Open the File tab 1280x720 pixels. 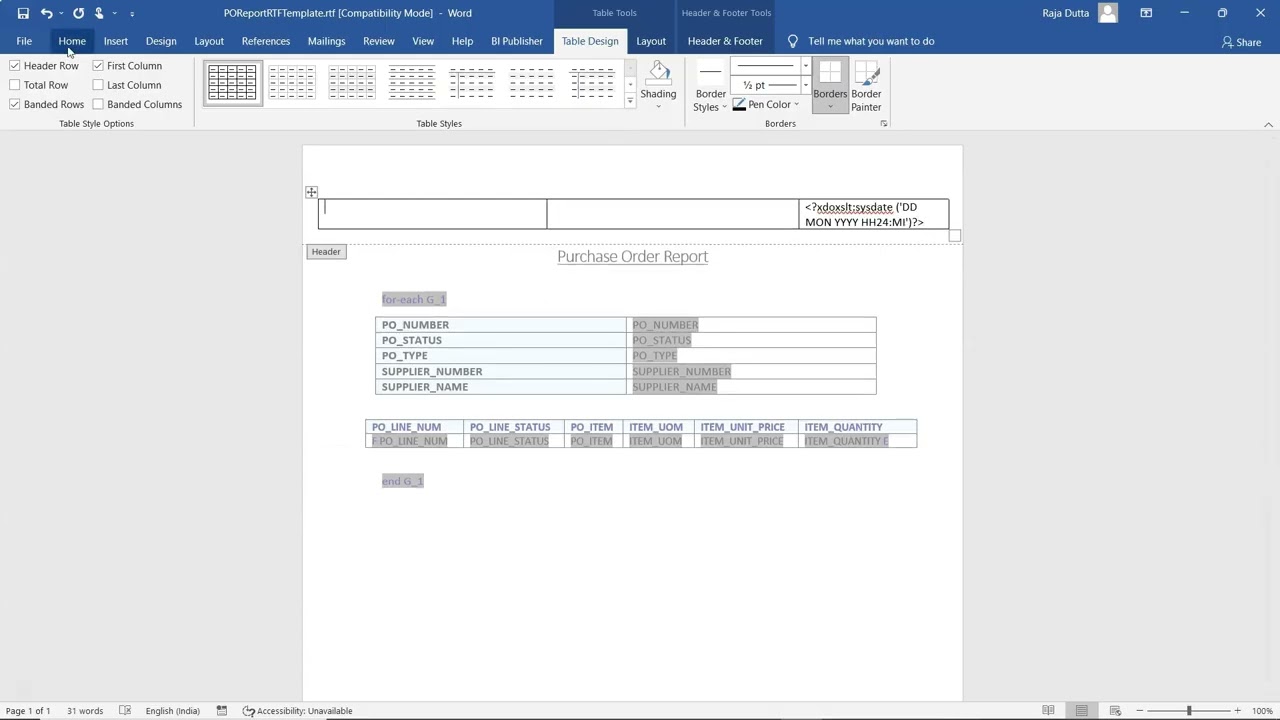tap(24, 41)
